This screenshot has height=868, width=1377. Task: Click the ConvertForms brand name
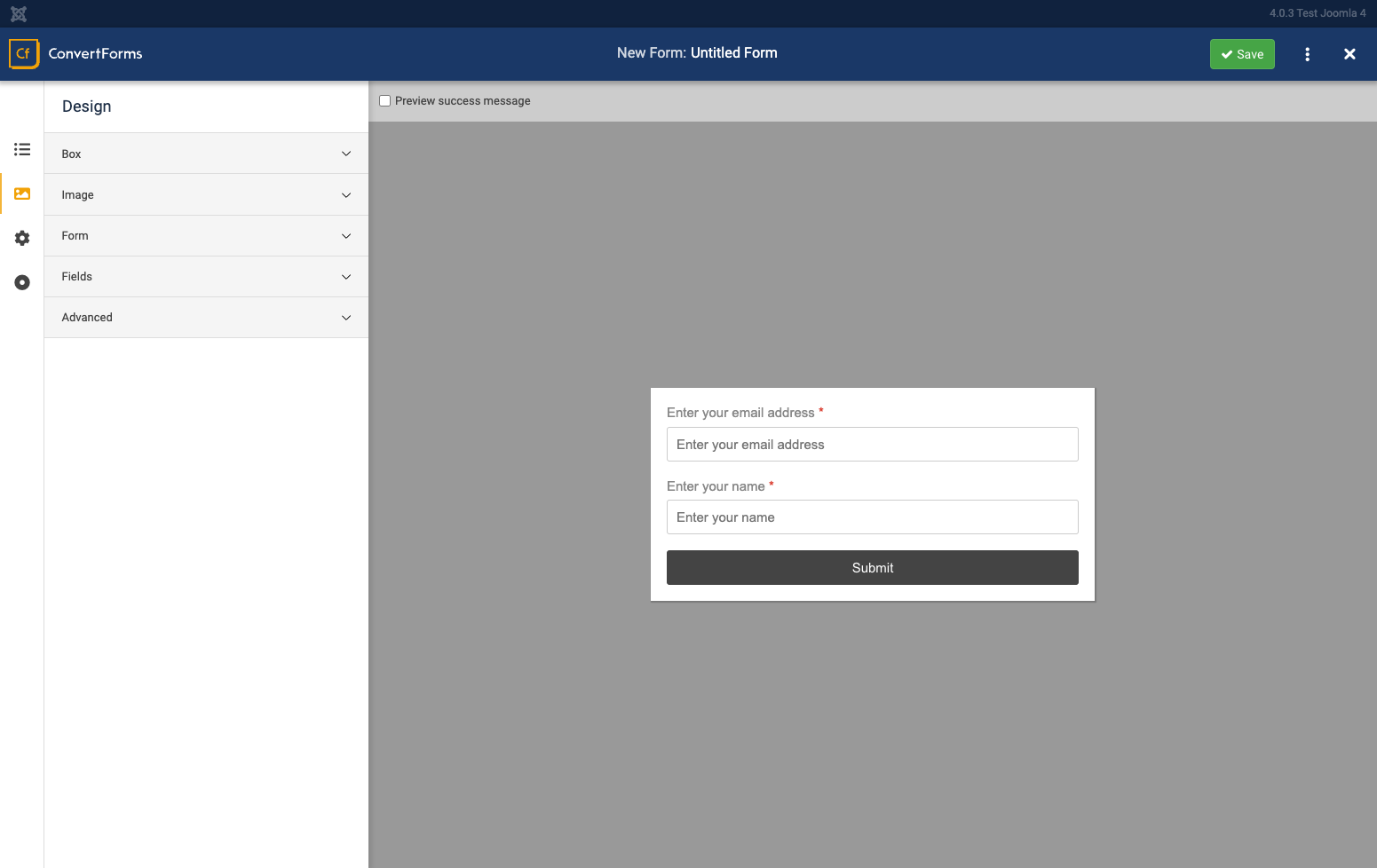[95, 53]
